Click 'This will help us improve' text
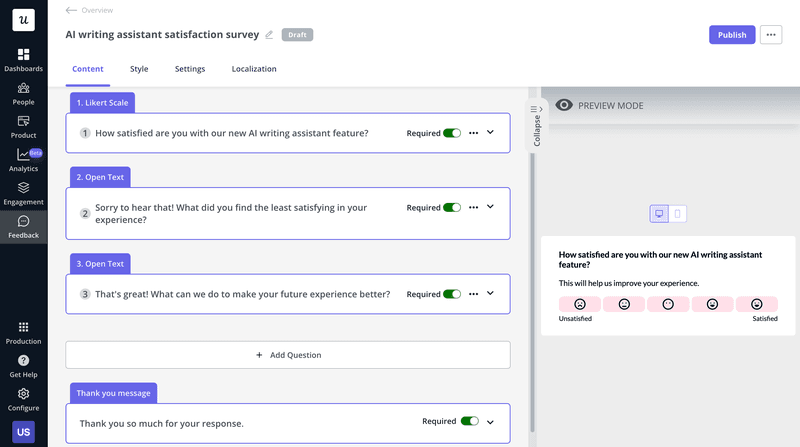This screenshot has width=800, height=447. click(629, 283)
